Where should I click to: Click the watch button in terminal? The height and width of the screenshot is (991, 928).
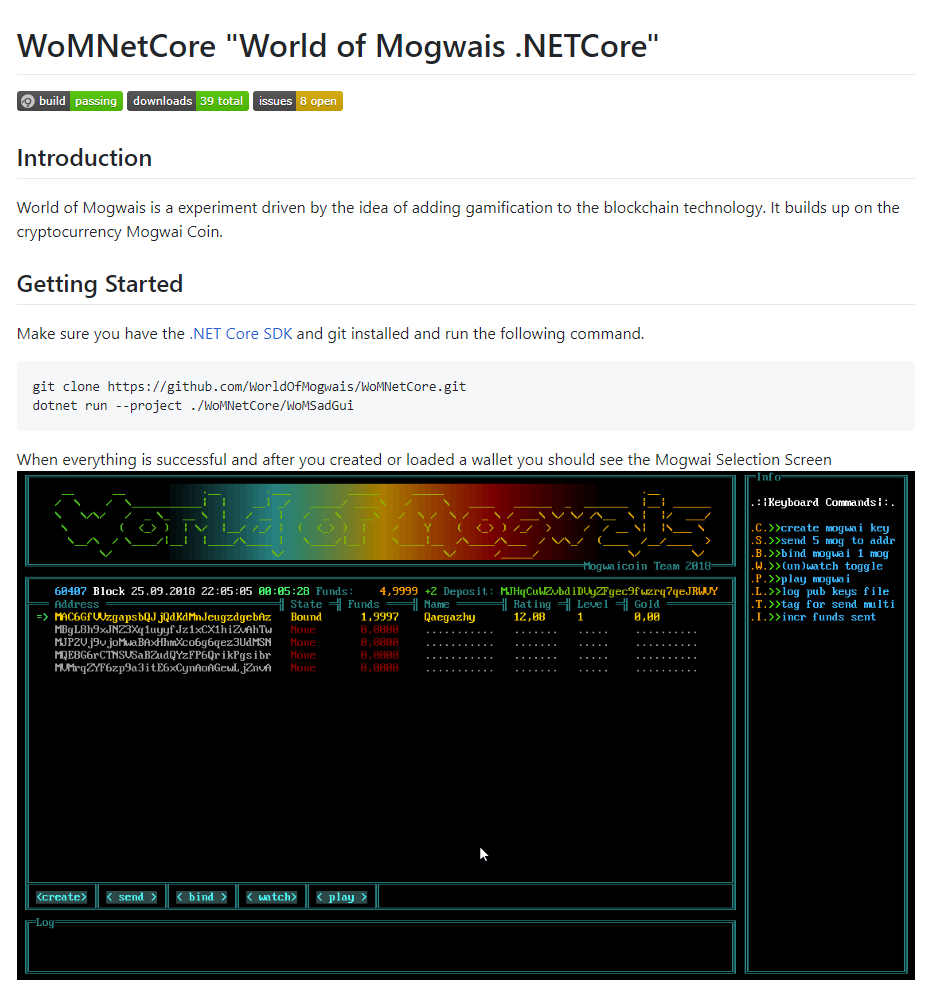pos(272,897)
